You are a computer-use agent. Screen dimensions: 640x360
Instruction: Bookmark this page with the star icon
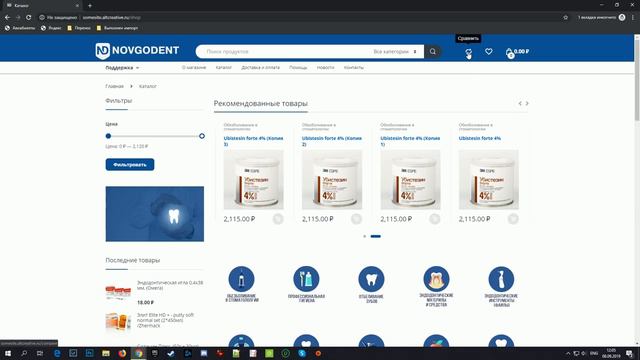[x=565, y=18]
